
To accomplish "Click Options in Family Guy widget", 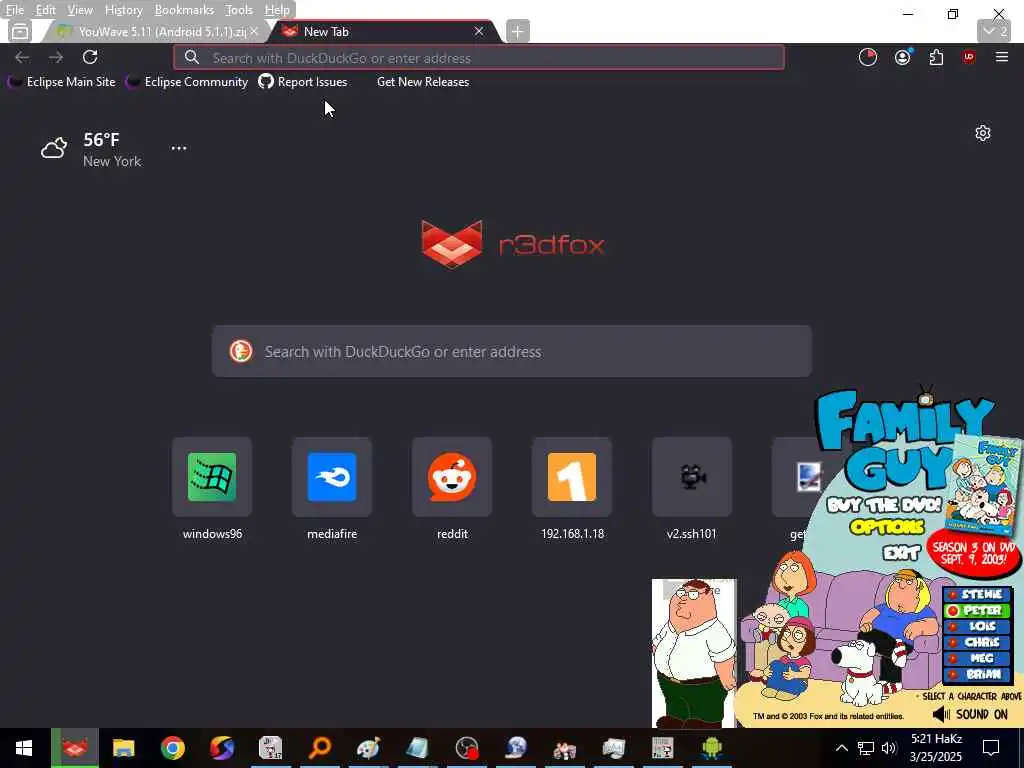I will pos(887,526).
